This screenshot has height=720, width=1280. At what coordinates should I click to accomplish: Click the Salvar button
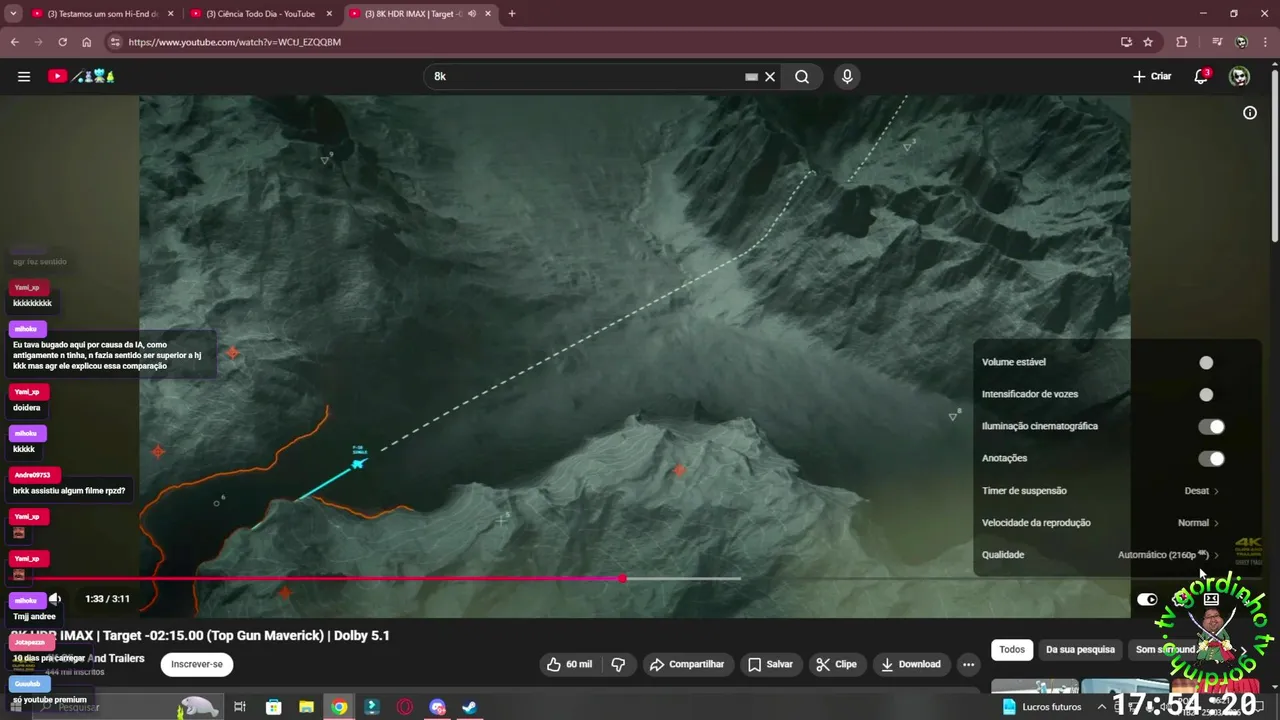point(770,664)
